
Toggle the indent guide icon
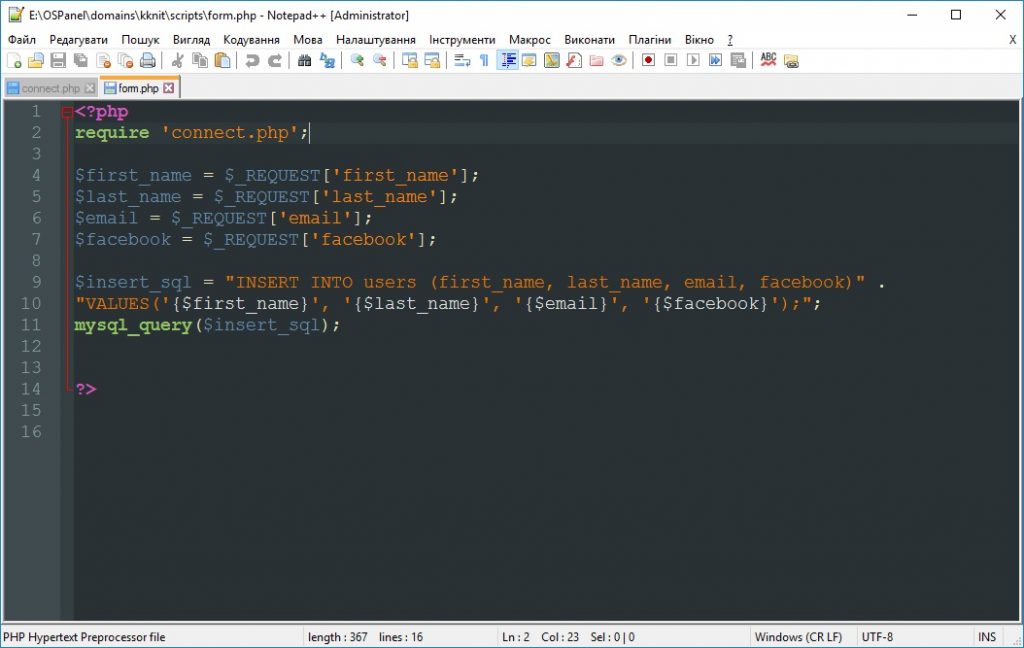click(x=507, y=61)
